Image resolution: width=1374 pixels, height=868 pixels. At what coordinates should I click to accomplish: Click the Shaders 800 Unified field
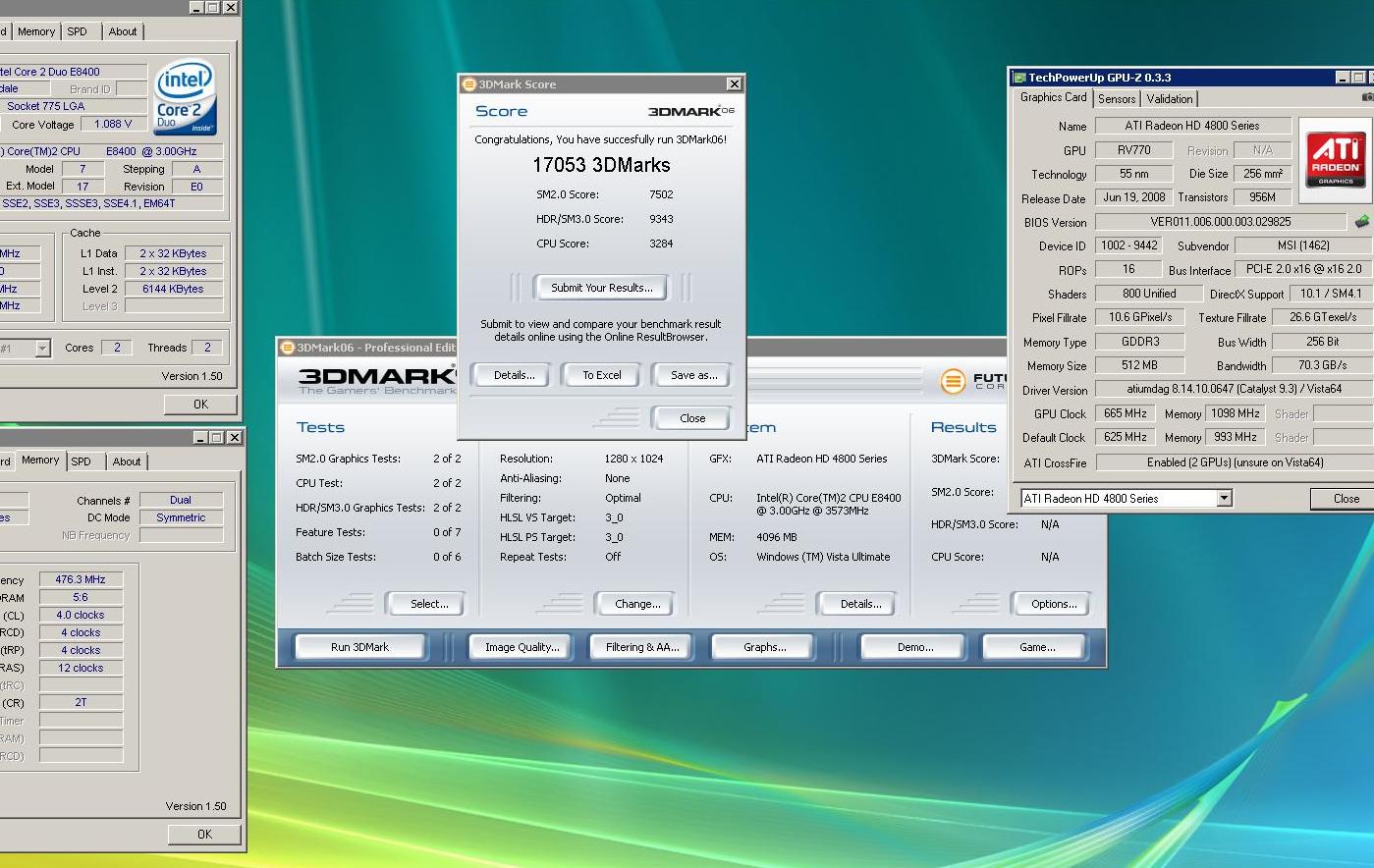[1148, 294]
